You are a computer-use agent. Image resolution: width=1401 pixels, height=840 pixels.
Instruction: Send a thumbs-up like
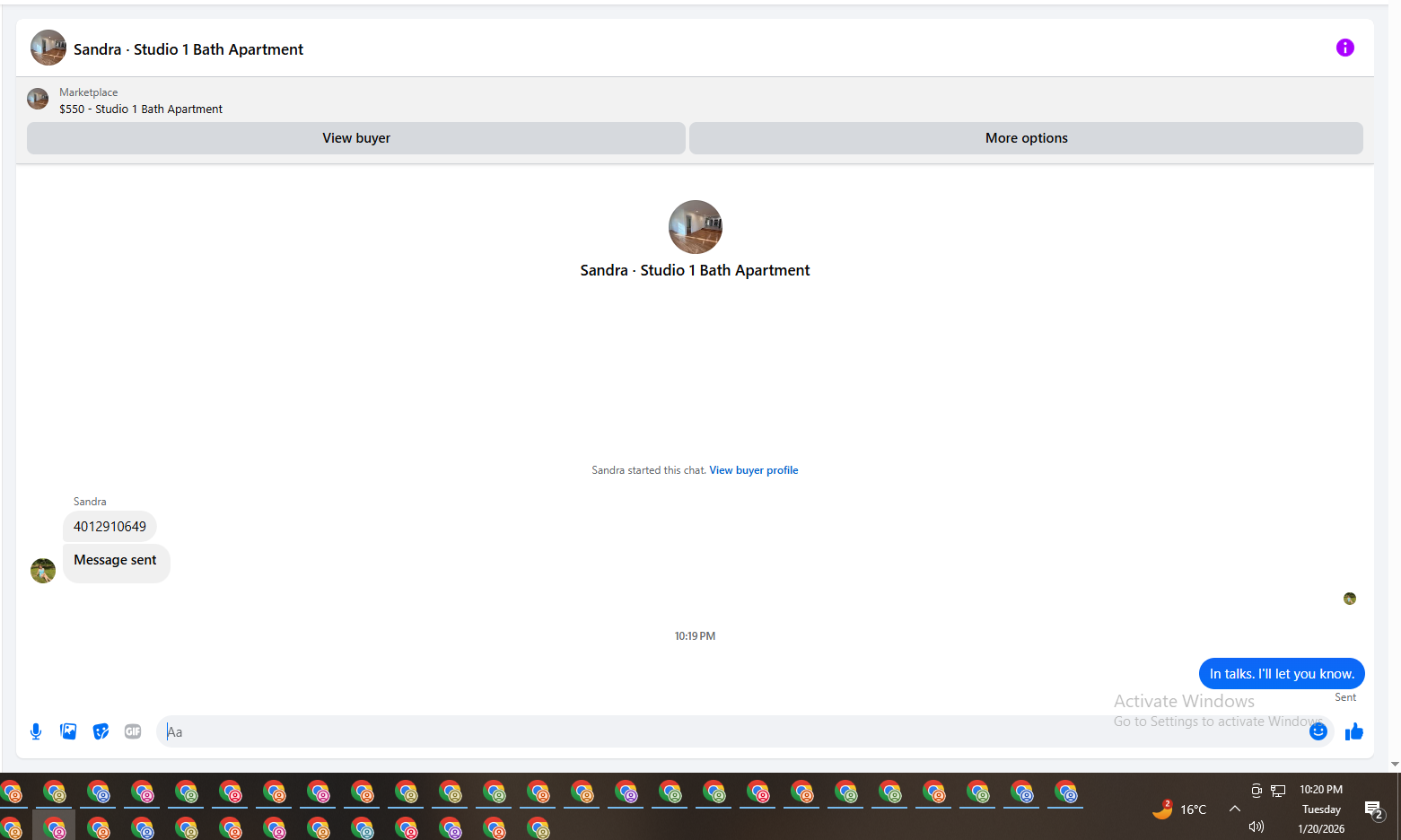(1353, 732)
